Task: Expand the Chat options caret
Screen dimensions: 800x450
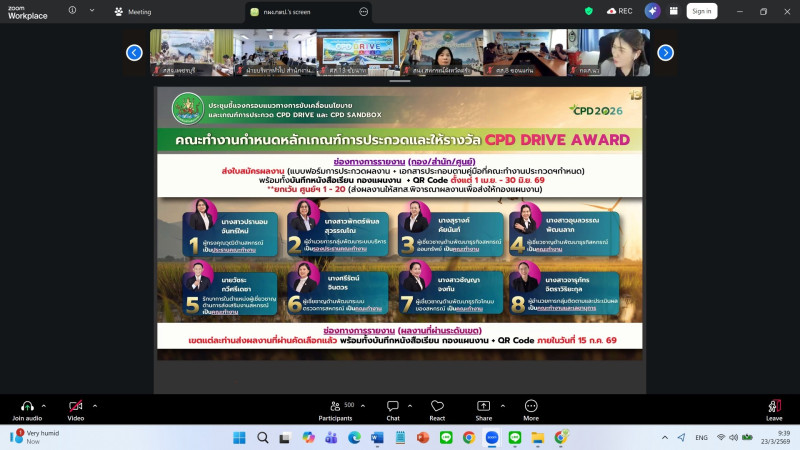Action: click(x=410, y=405)
